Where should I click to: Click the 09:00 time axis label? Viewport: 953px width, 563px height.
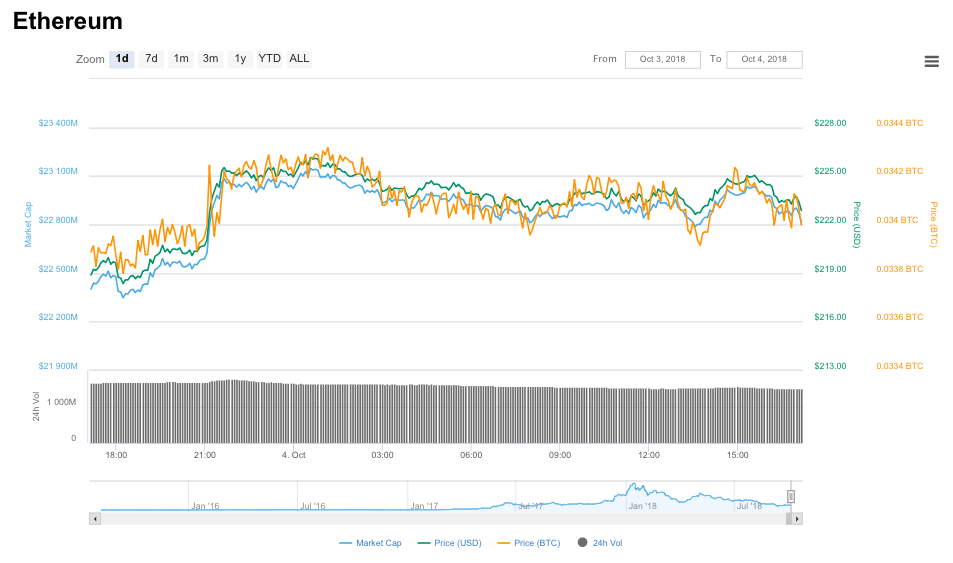tap(560, 455)
